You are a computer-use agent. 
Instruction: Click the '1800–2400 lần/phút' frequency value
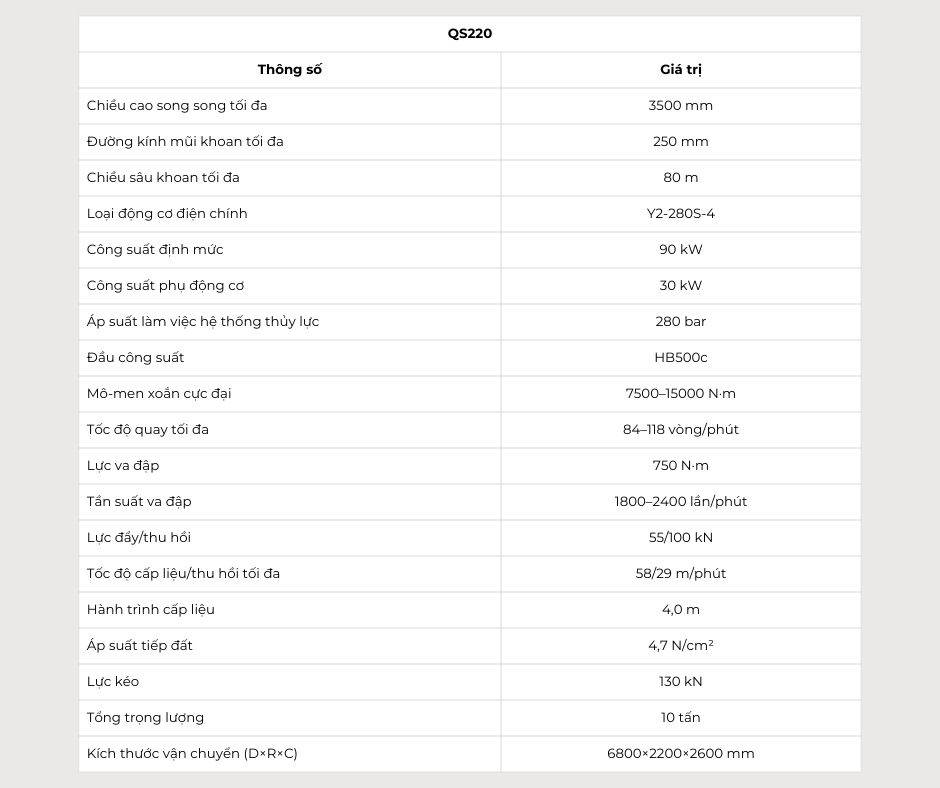point(680,501)
